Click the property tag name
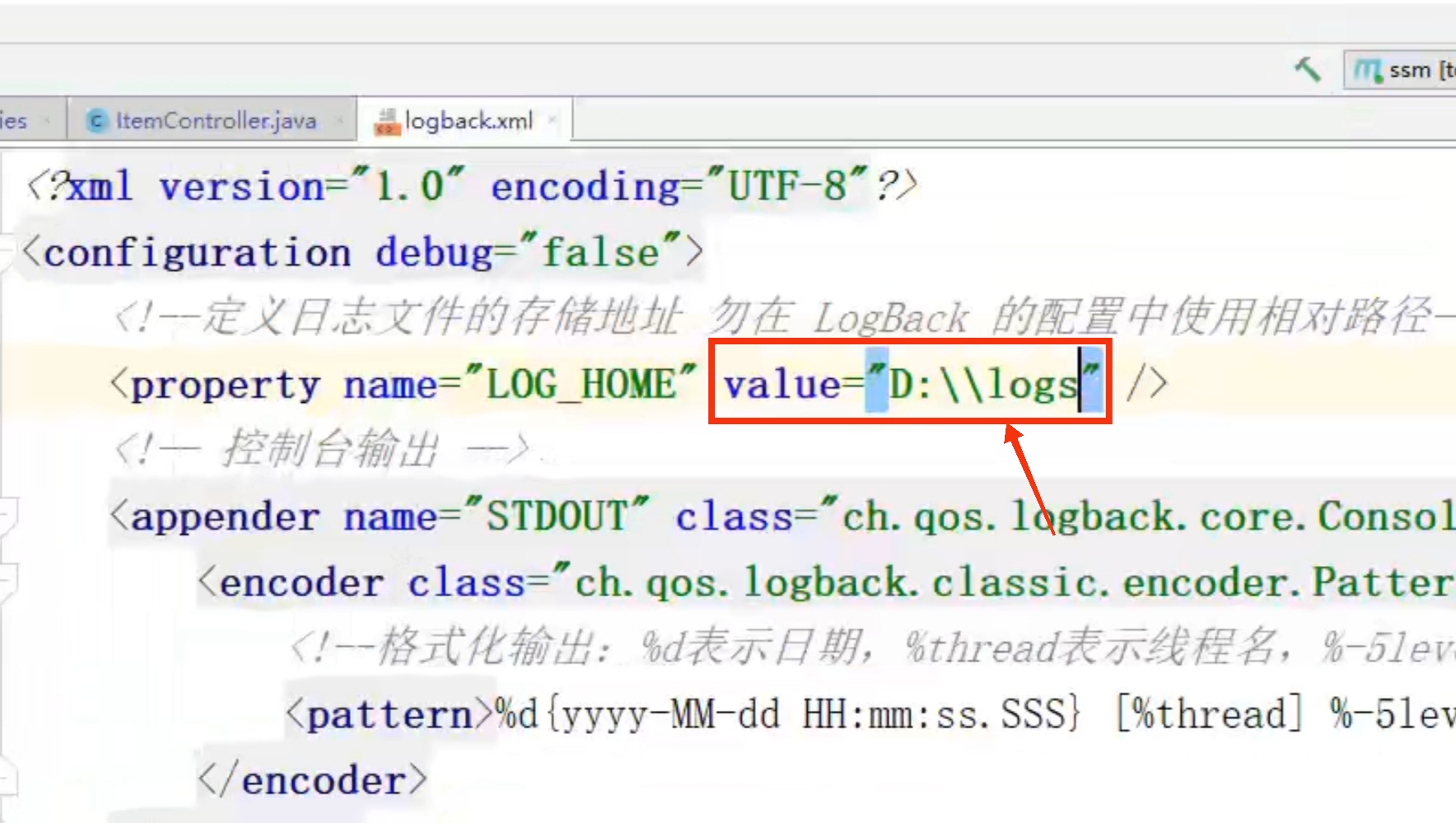This screenshot has height=823, width=1456. [x=226, y=385]
